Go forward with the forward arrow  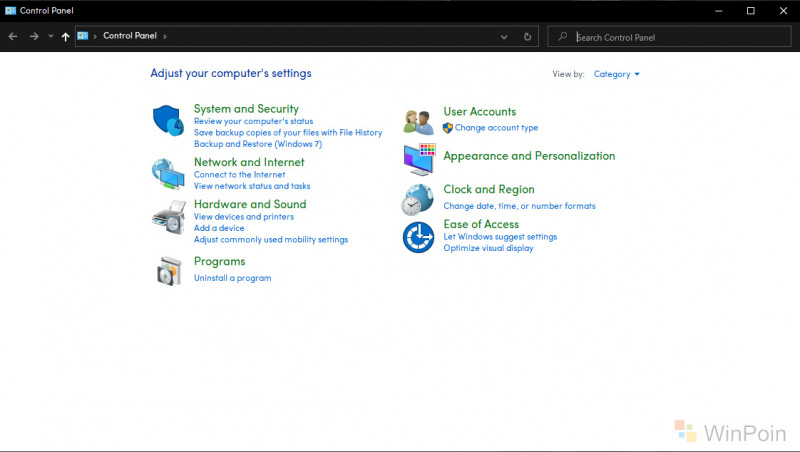pyautogui.click(x=34, y=36)
